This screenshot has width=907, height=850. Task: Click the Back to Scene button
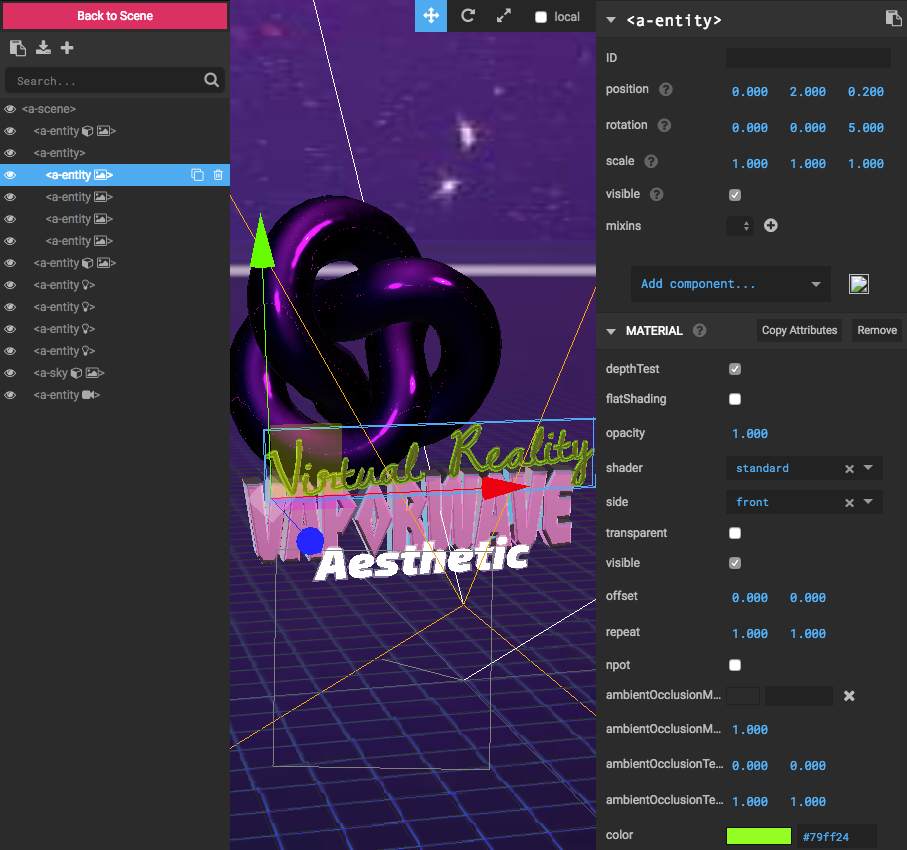[x=115, y=16]
